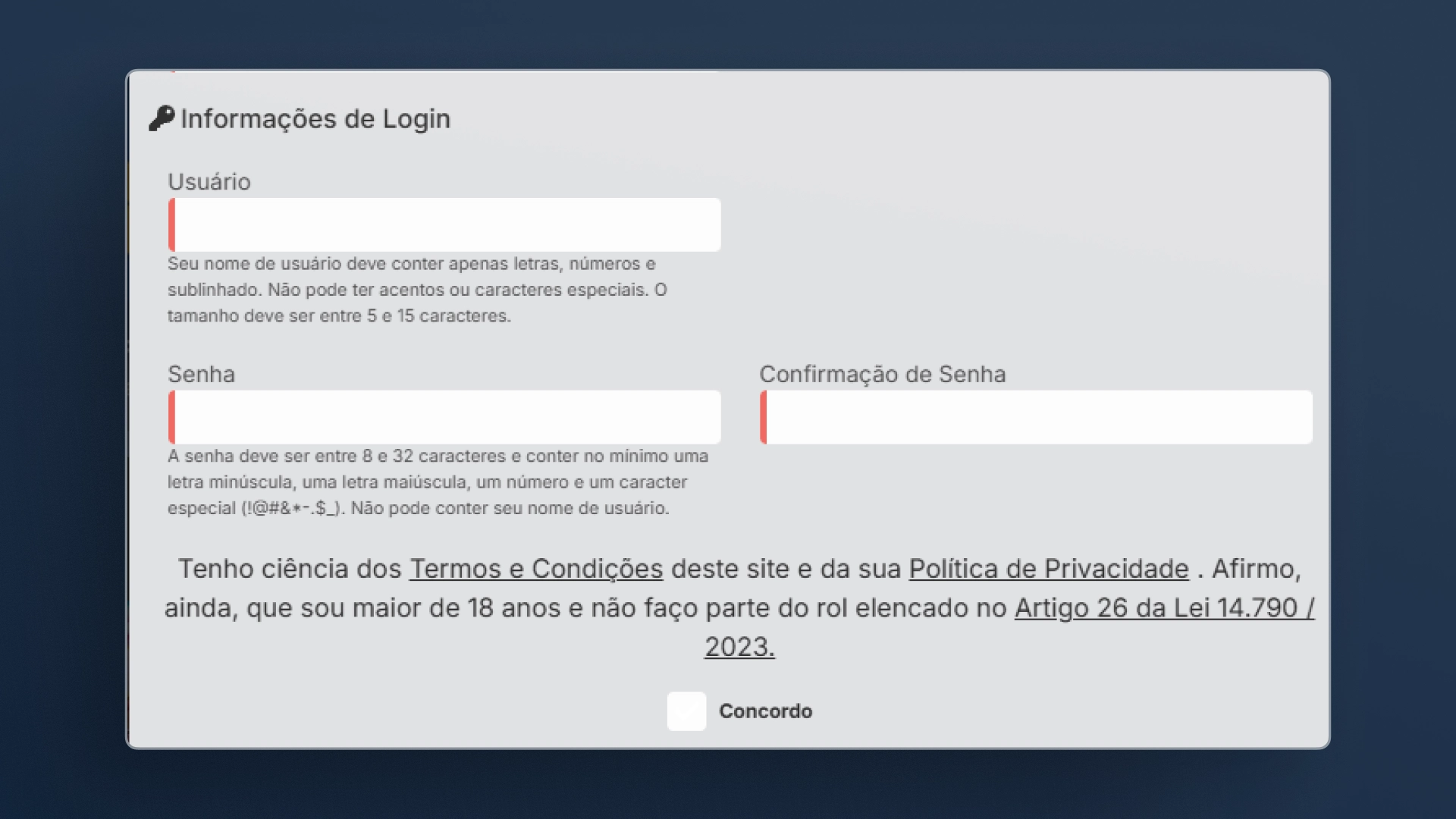Screen dimensions: 1456x819
Task: Click the username requirements helper text
Action: (416, 290)
